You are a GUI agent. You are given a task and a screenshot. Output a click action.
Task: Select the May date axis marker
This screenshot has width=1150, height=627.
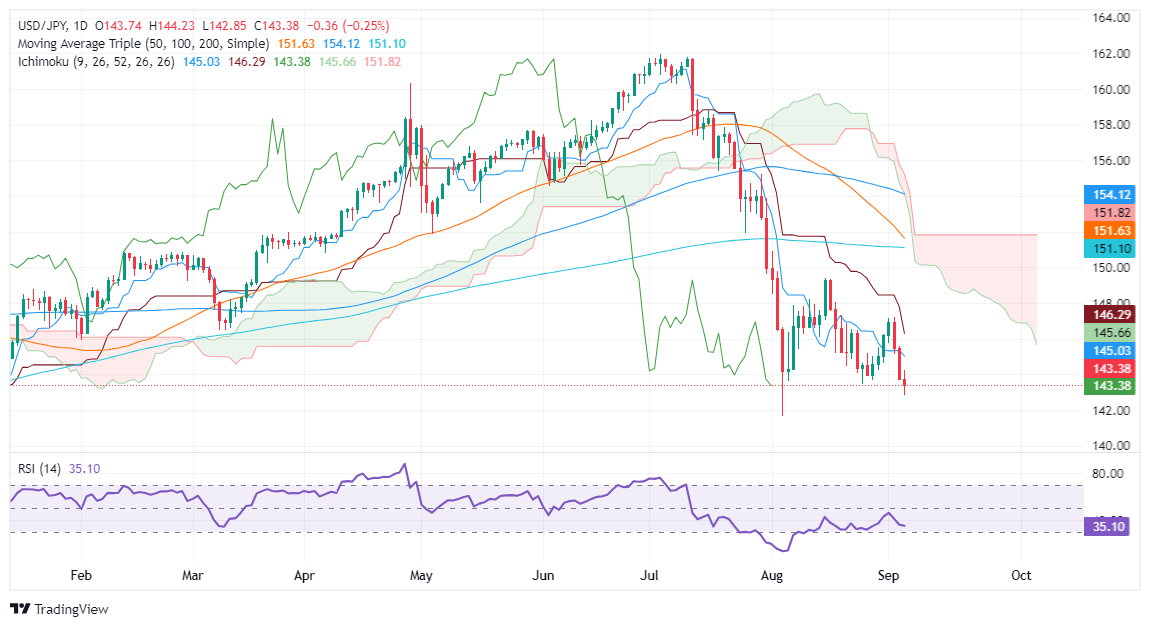(421, 576)
